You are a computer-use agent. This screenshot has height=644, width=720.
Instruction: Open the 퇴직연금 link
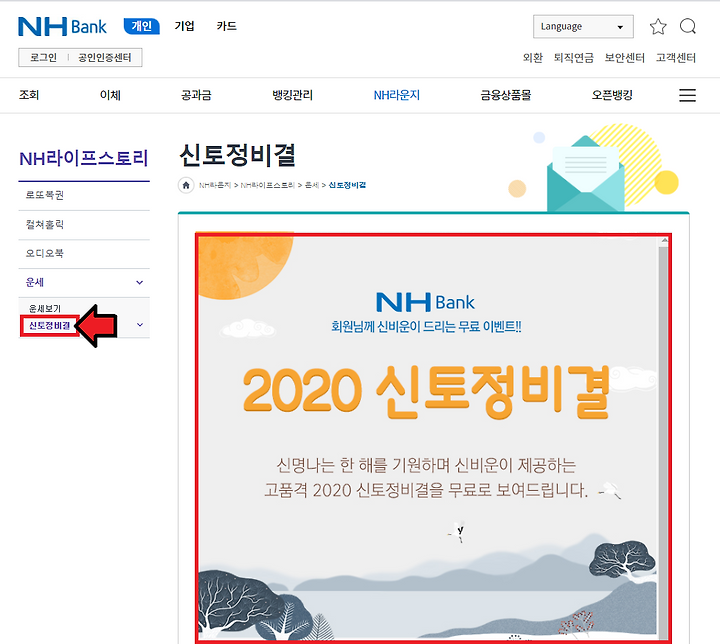574,58
